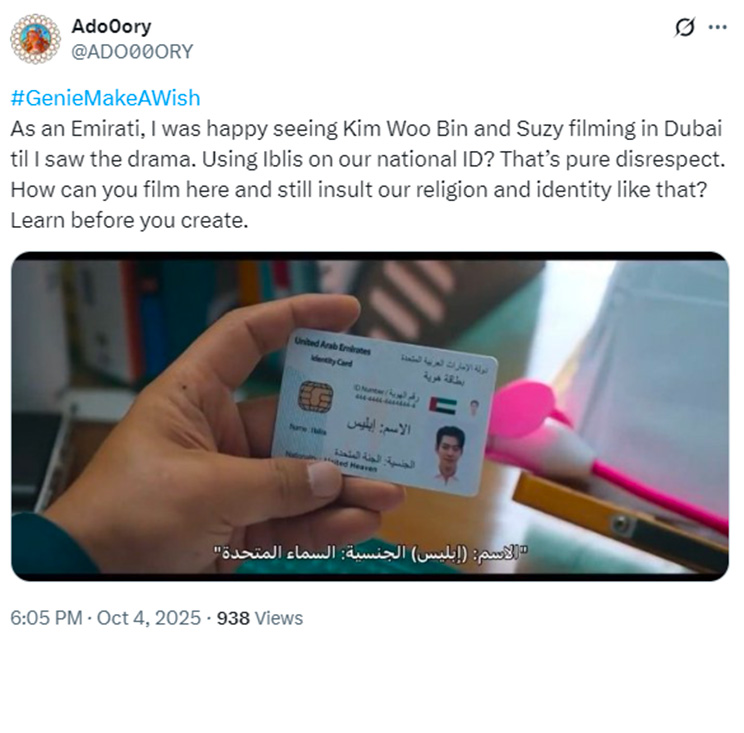Image resolution: width=744 pixels, height=733 pixels.
Task: Click the 6:05 PM timestamp
Action: click(46, 618)
